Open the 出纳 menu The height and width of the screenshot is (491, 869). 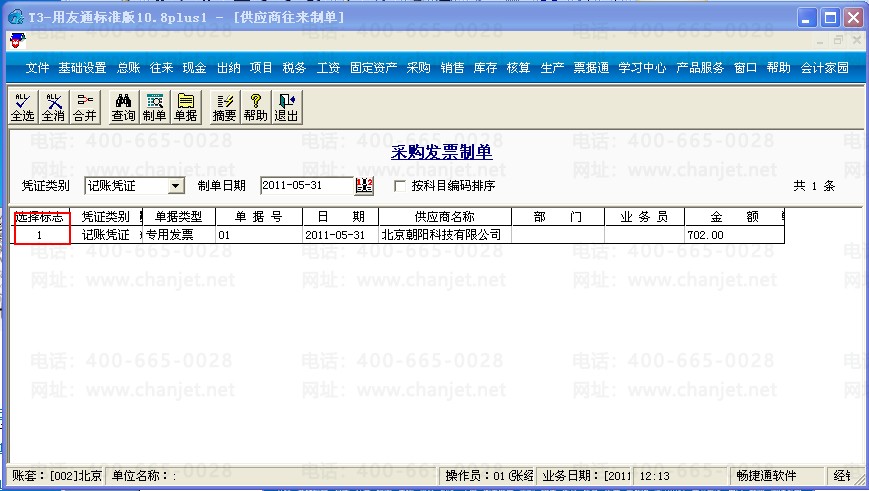pyautogui.click(x=228, y=68)
